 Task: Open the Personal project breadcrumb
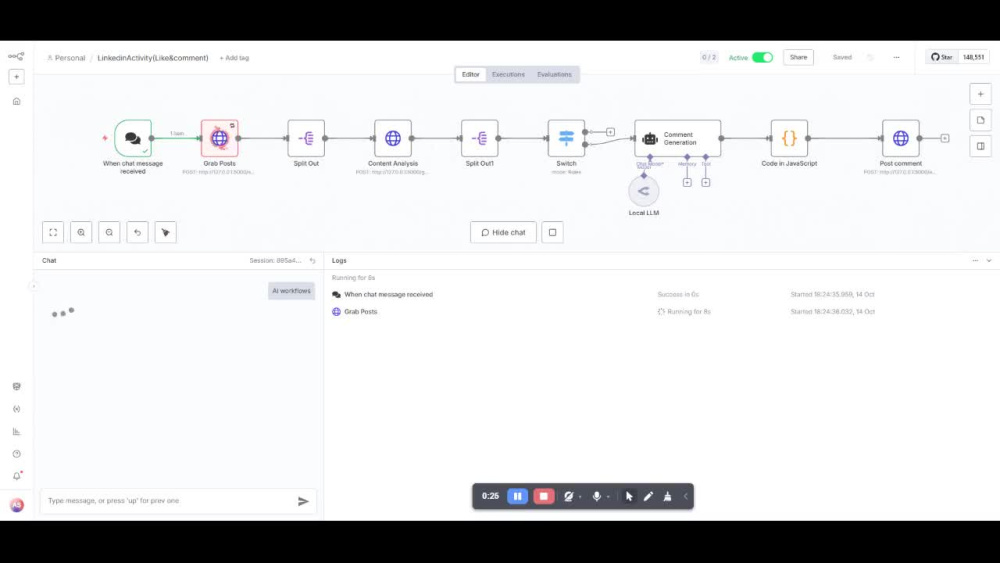click(66, 58)
